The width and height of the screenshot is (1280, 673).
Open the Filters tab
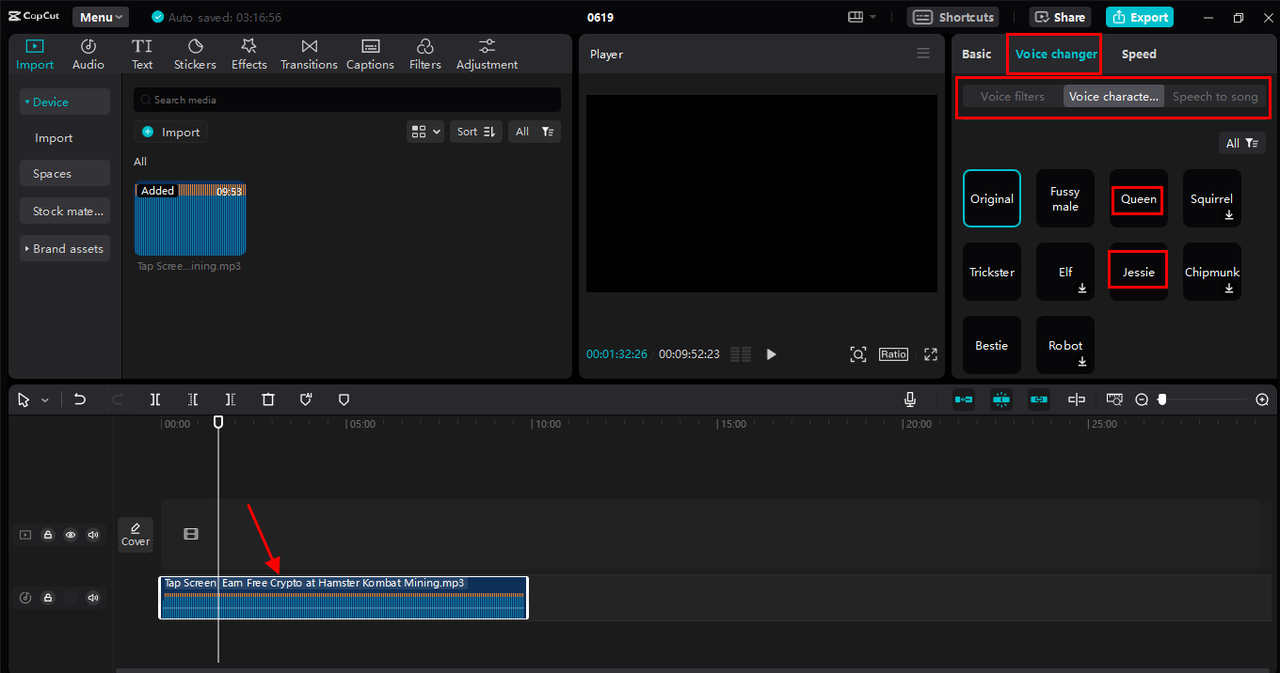coord(425,54)
